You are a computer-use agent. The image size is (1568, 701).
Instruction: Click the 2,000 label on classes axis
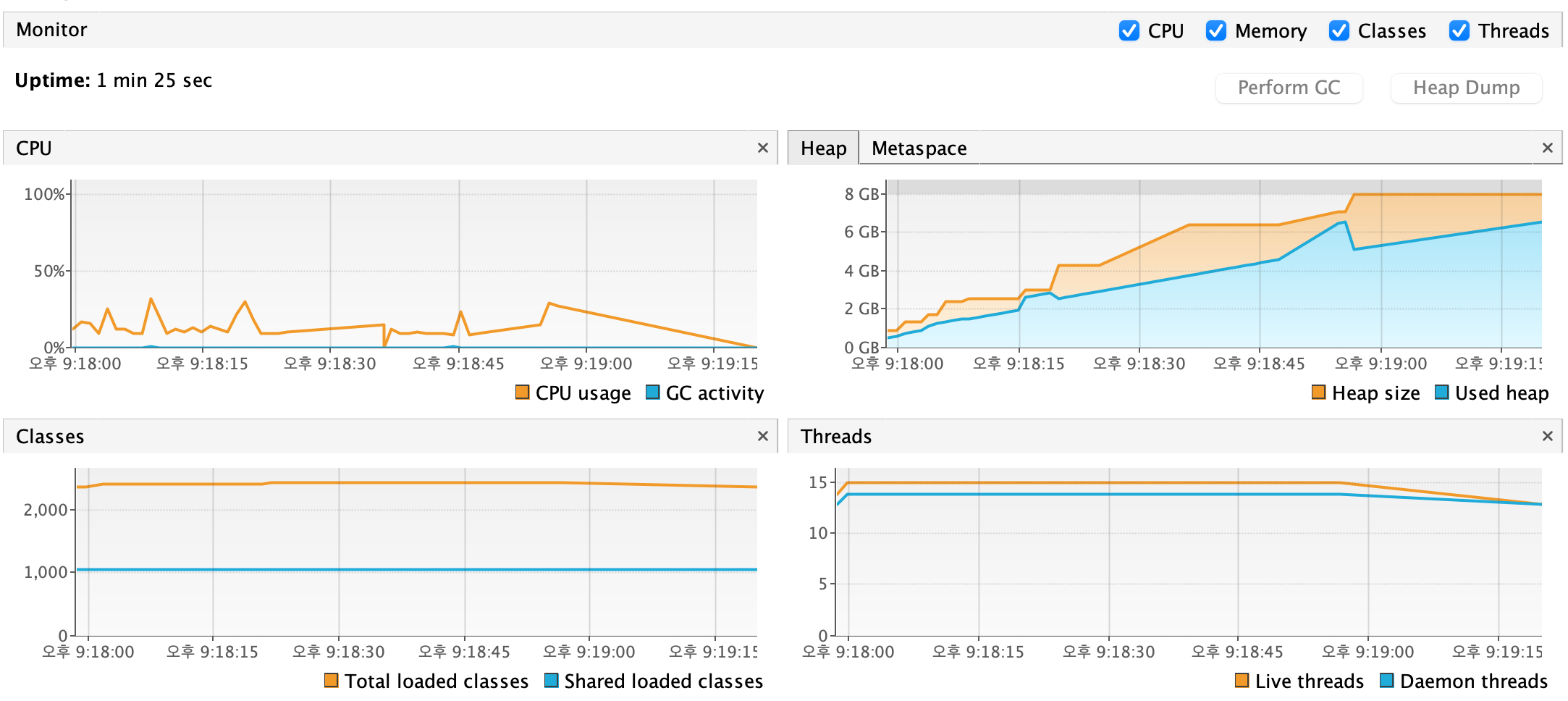click(46, 510)
